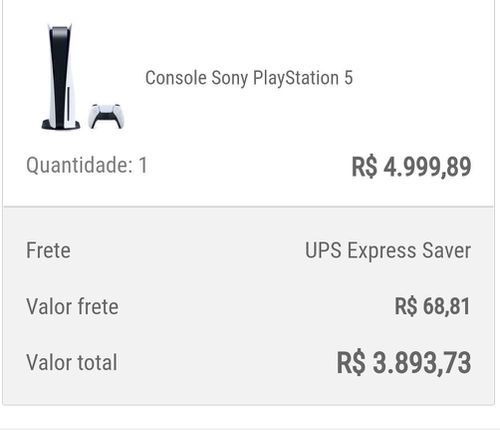Click the PlayStation 5 console tower image
The image size is (500, 430).
[61, 76]
